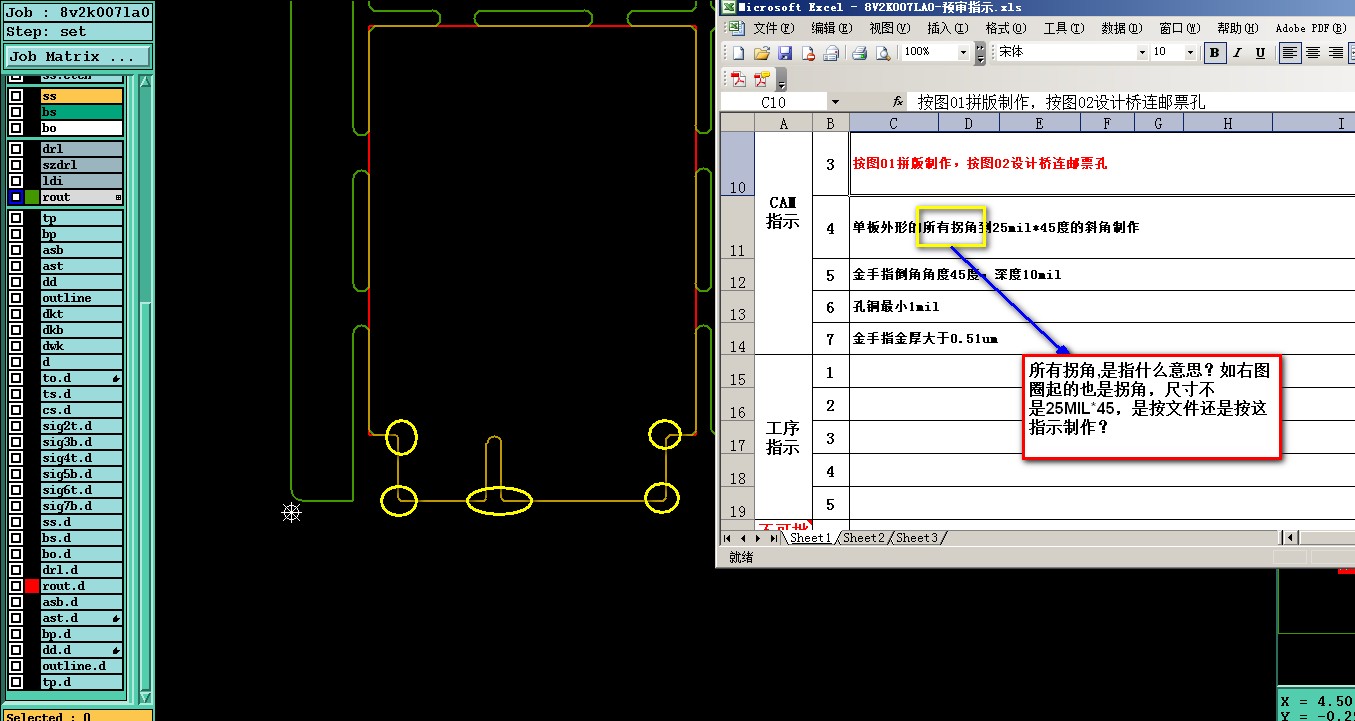Screen dimensions: 1355x721
Task: Click the outline.d layer name
Action: tap(81, 666)
